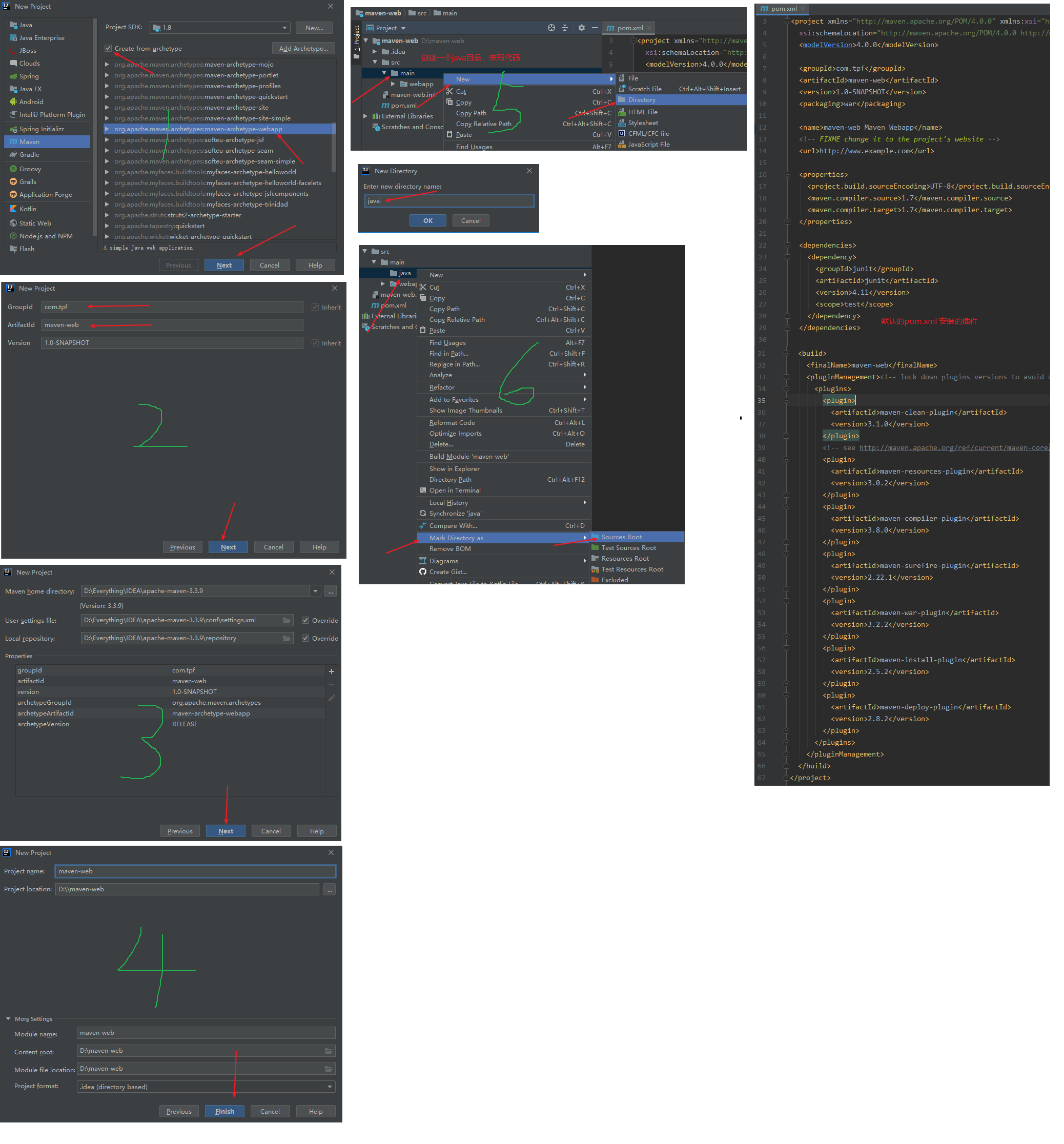Click the Kotlin icon in project type list

tap(13, 209)
